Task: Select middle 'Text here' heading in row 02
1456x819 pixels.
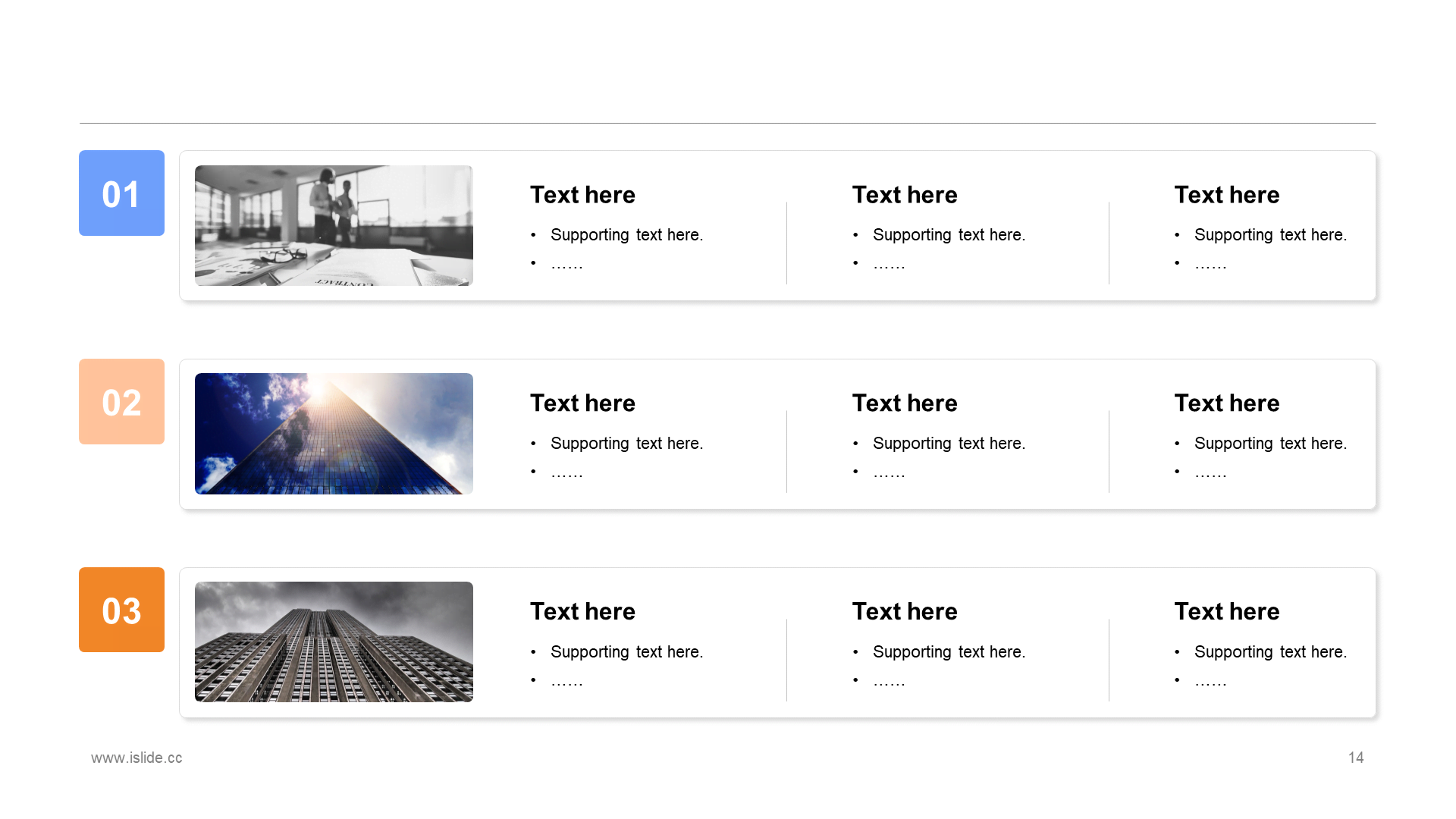Action: point(905,403)
